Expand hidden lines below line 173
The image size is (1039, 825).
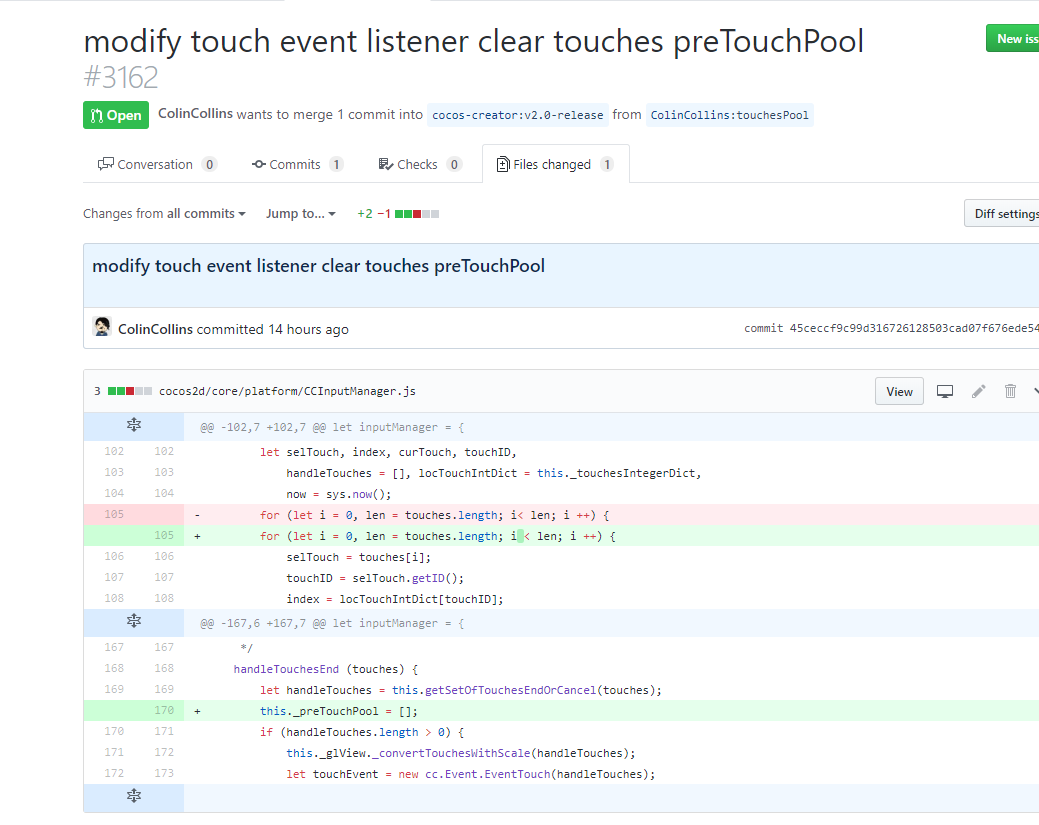[134, 797]
